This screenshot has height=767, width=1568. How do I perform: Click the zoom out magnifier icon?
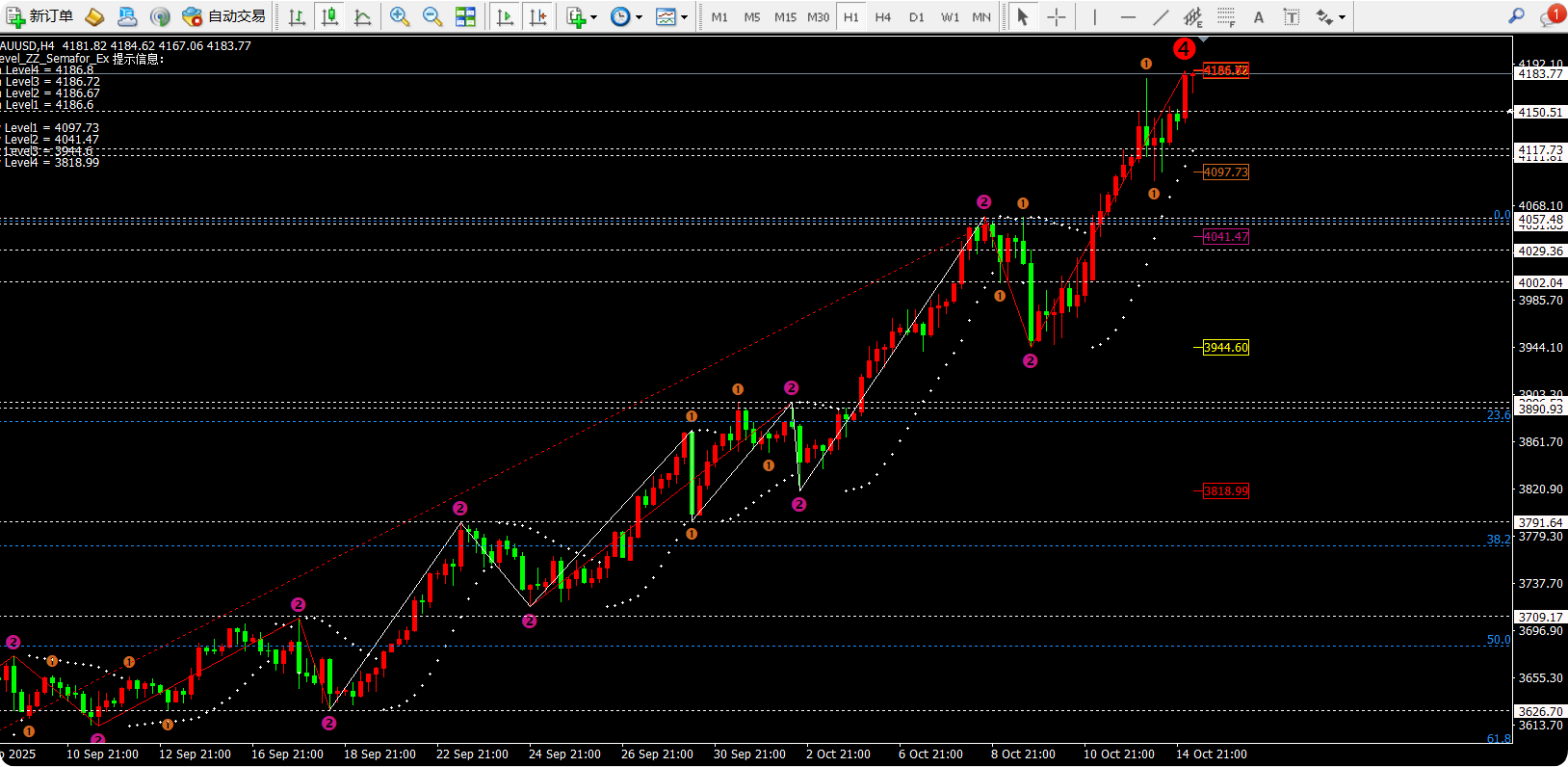point(432,16)
